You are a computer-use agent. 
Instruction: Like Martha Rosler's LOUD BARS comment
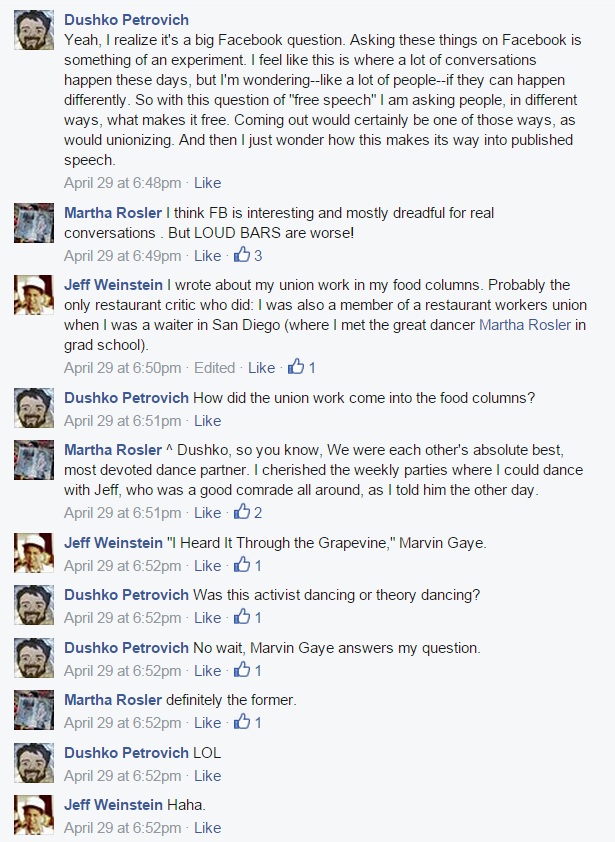pos(207,255)
